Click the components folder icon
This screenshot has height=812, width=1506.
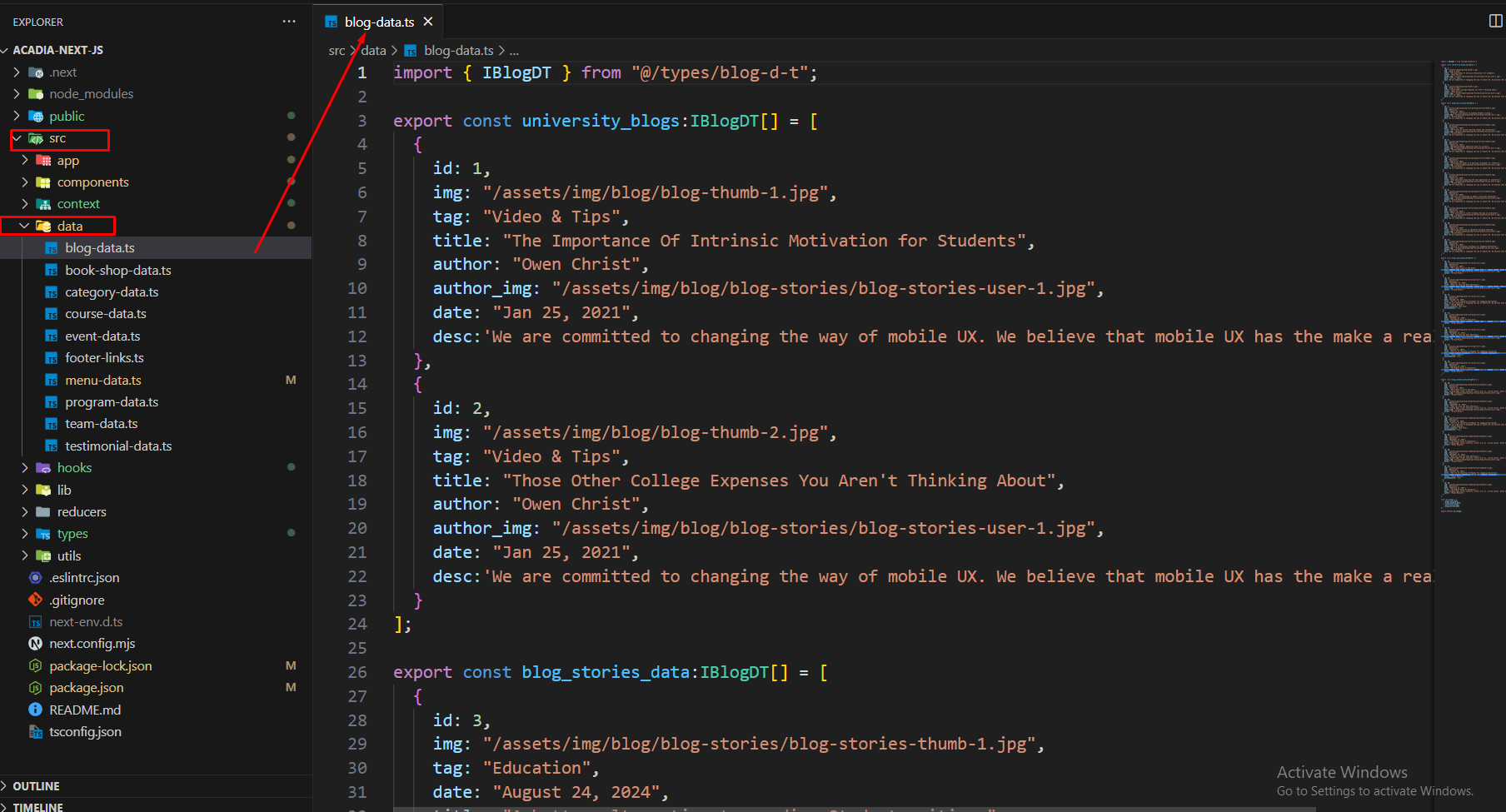pos(43,182)
